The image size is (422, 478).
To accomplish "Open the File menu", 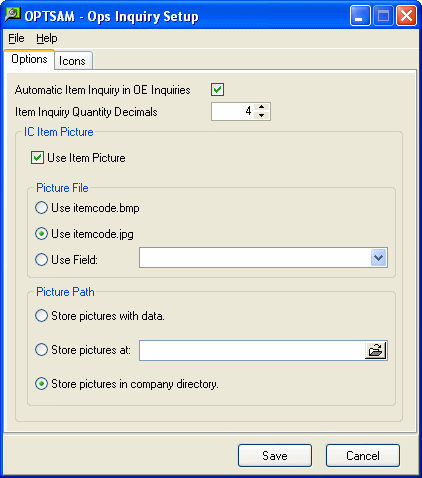I will point(16,38).
